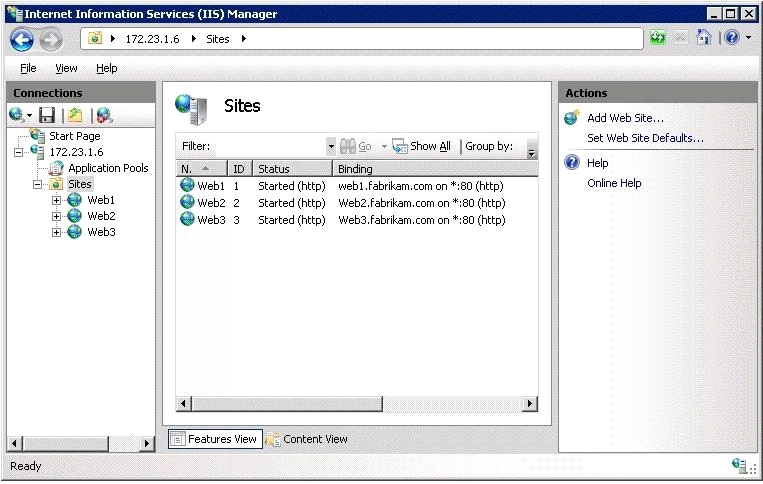Click the right arrow of Sites list scrollbar
The width and height of the screenshot is (763, 484).
[x=529, y=403]
